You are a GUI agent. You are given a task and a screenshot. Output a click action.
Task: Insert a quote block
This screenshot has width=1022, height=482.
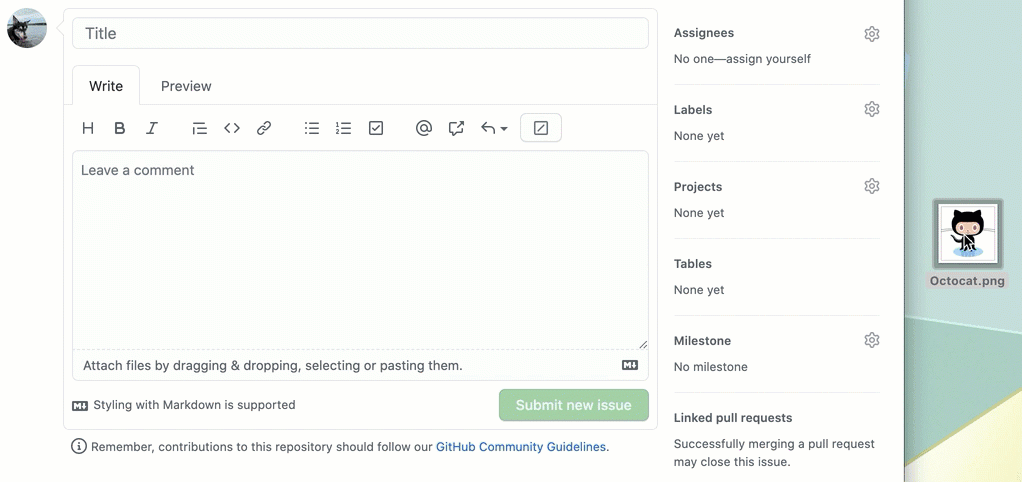199,128
